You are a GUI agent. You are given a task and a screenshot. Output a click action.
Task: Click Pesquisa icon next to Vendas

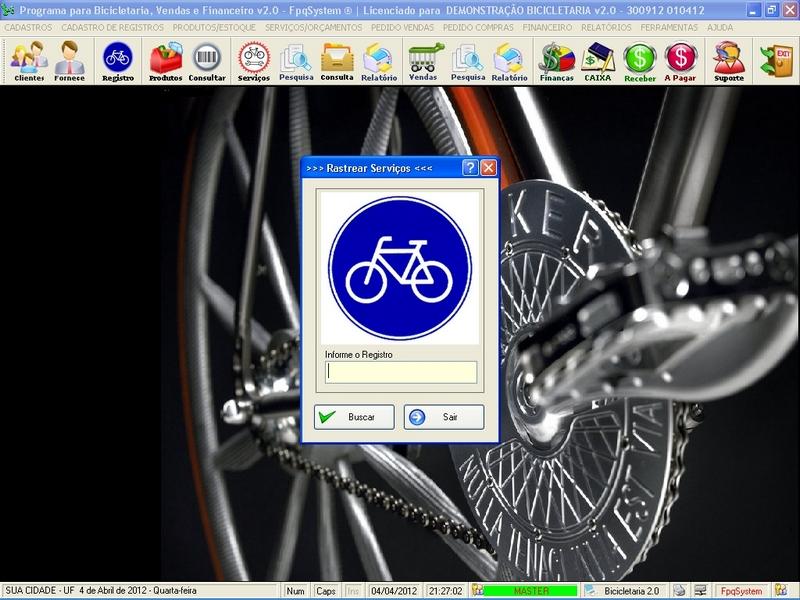[x=468, y=61]
